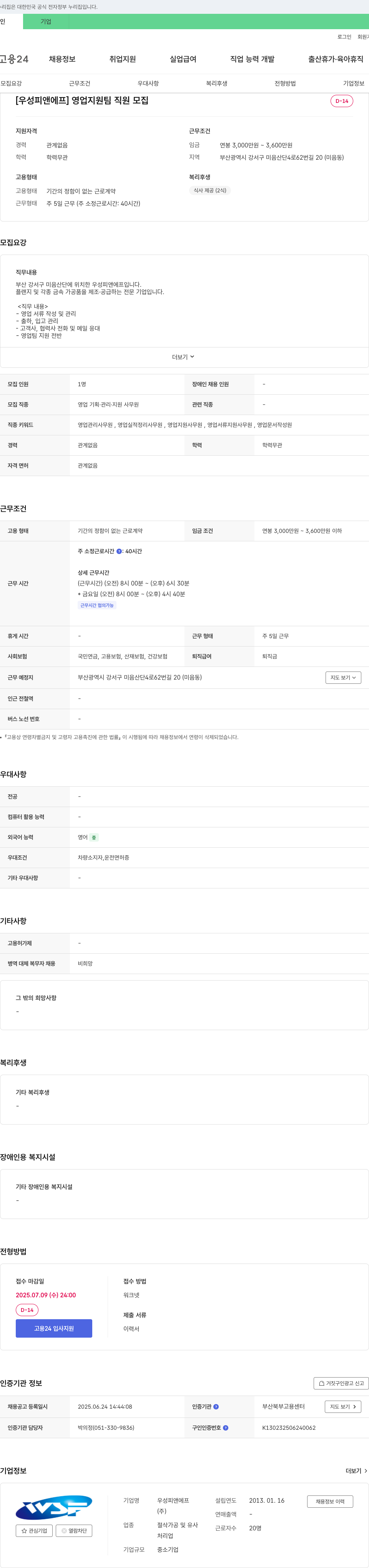Click the 절삭가공 및 유사 처리업 industry text
Viewport: 369px width, 1568px height.
point(178,1530)
